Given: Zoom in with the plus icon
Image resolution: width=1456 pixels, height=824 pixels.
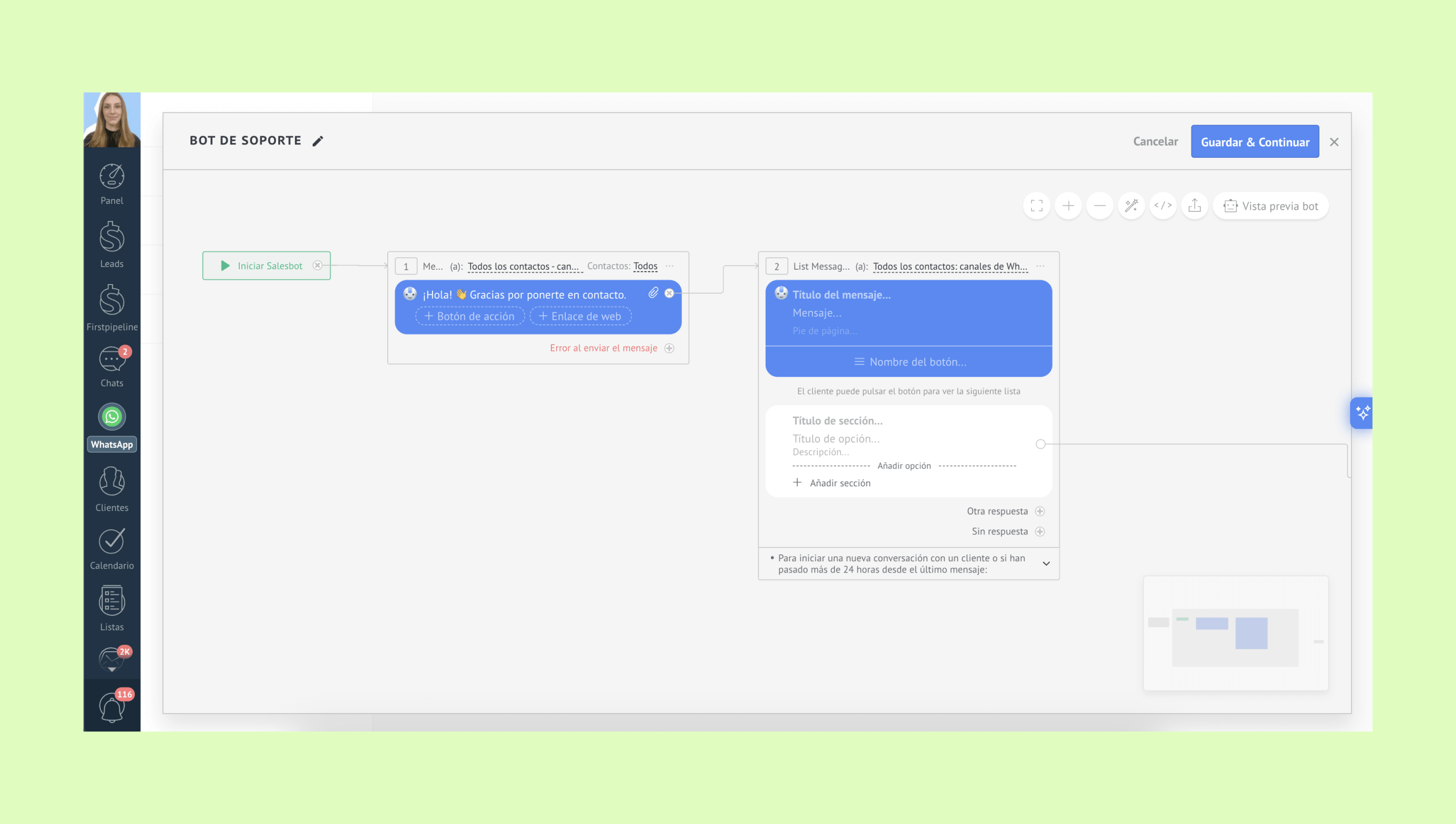Looking at the screenshot, I should click(x=1068, y=205).
